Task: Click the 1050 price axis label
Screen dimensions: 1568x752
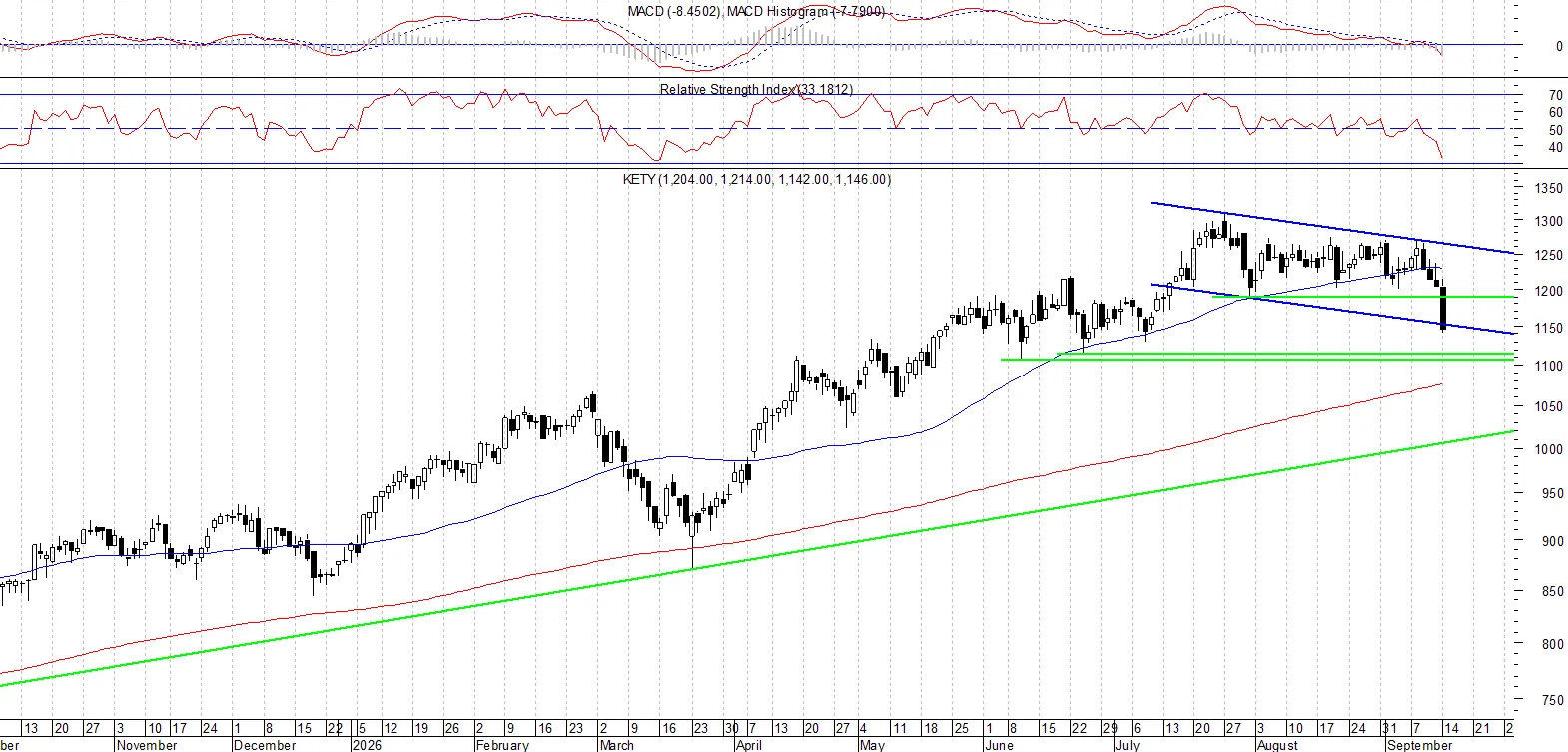Action: [1549, 406]
